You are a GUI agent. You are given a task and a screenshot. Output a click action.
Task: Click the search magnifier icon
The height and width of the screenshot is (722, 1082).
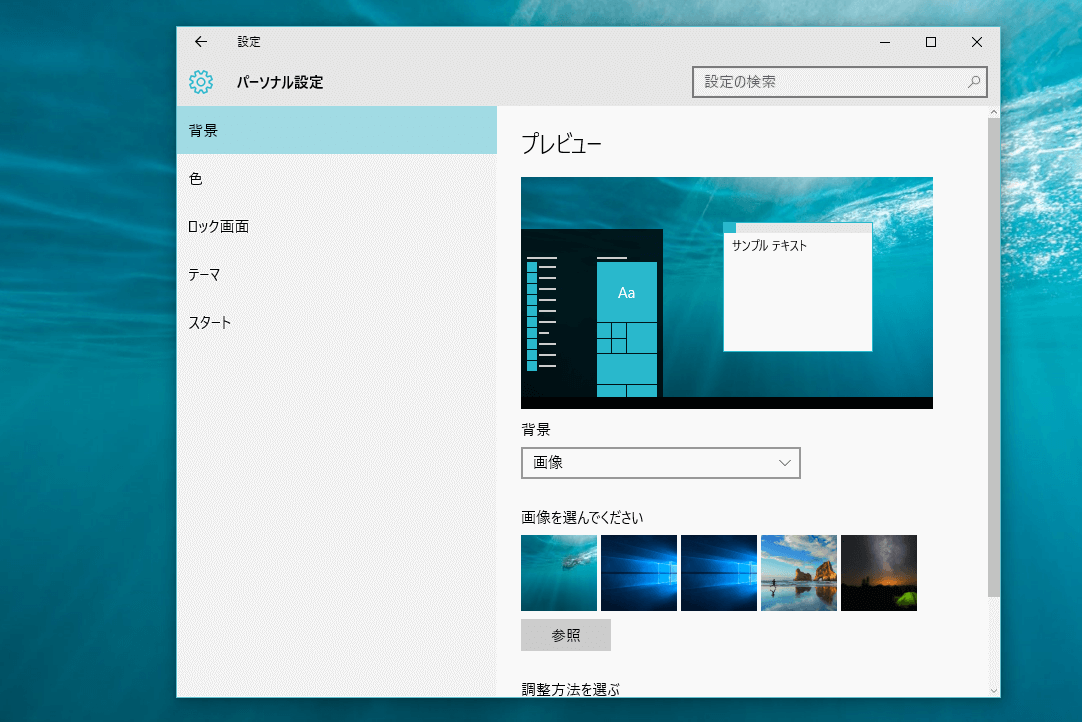pyautogui.click(x=974, y=82)
